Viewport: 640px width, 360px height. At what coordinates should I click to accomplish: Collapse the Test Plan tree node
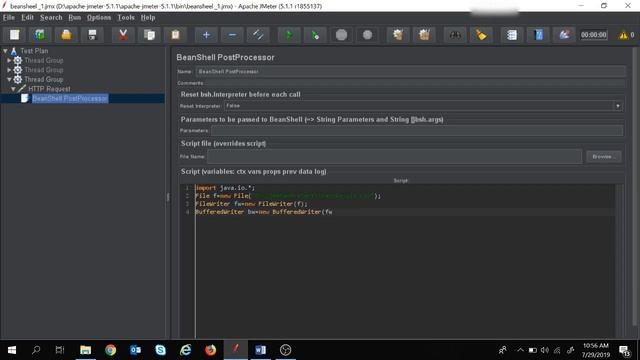pyautogui.click(x=5, y=51)
